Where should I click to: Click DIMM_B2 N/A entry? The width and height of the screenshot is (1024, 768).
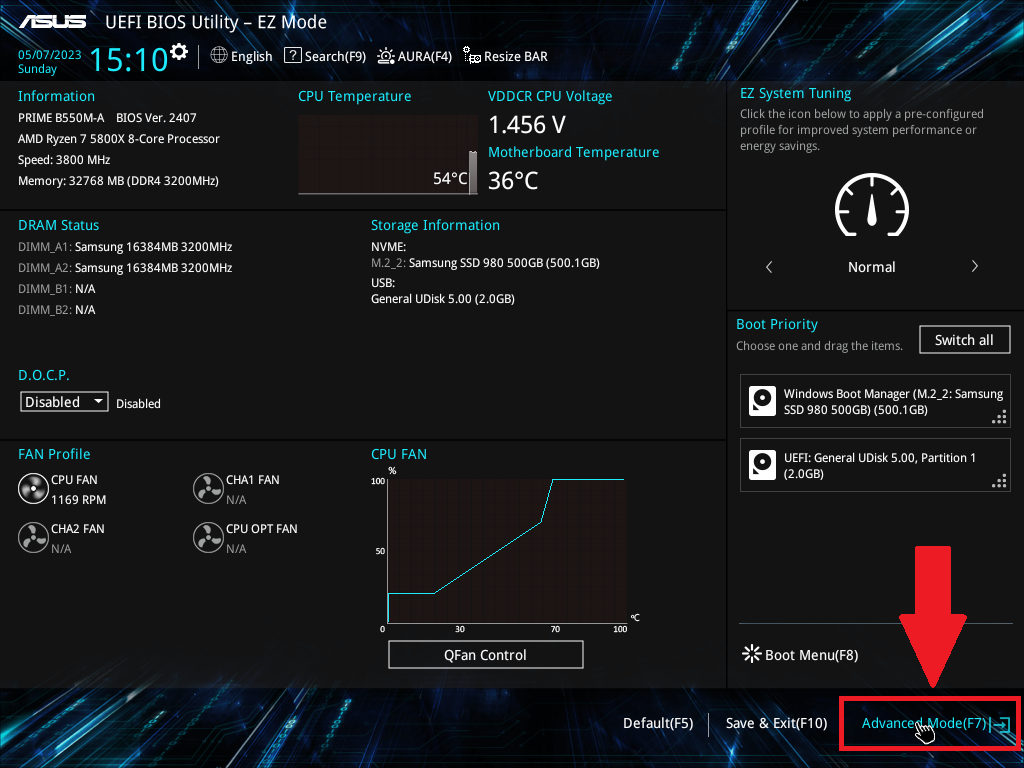[x=57, y=310]
